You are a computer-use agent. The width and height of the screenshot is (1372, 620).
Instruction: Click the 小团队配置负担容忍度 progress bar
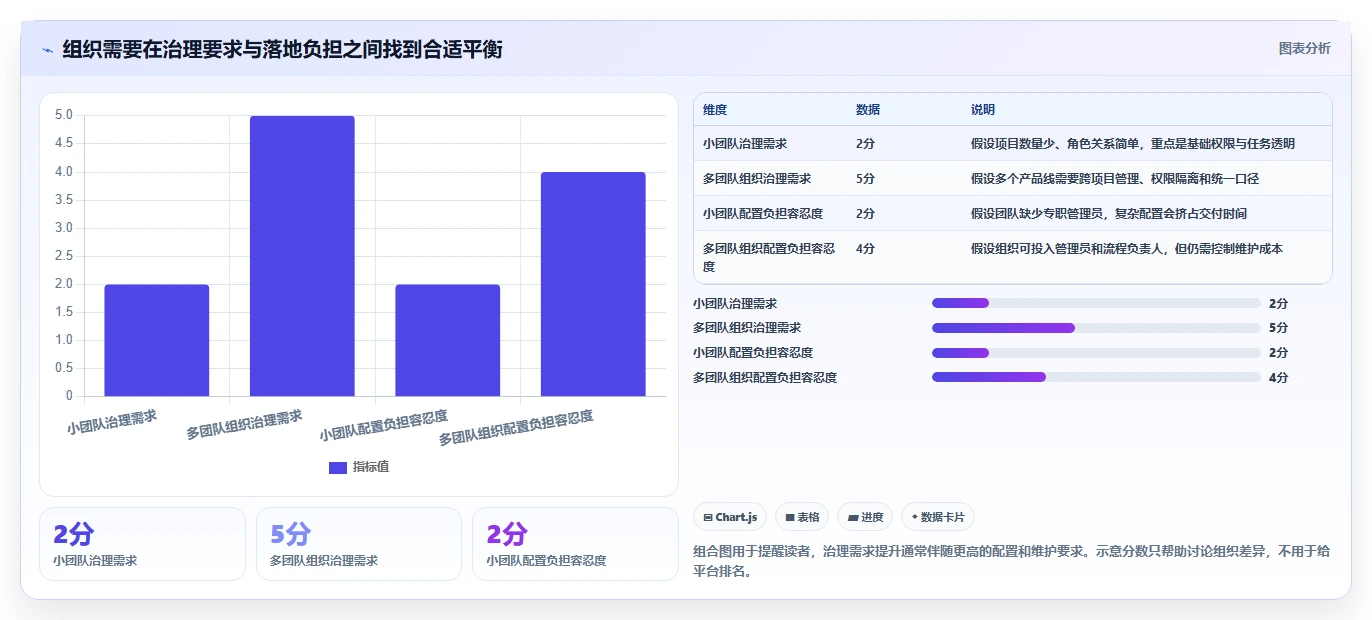click(1096, 353)
